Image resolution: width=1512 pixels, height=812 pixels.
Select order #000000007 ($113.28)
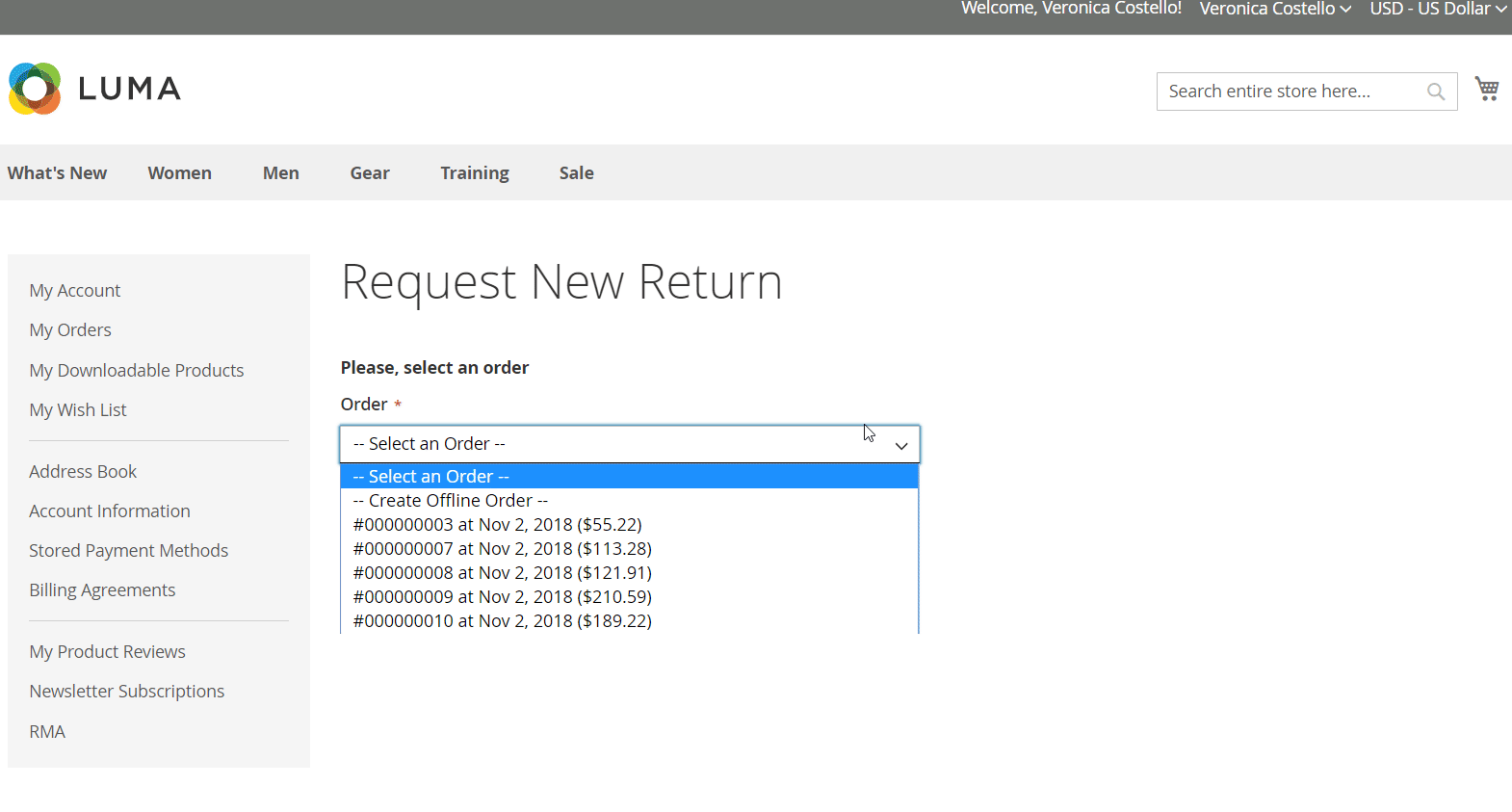tap(630, 549)
